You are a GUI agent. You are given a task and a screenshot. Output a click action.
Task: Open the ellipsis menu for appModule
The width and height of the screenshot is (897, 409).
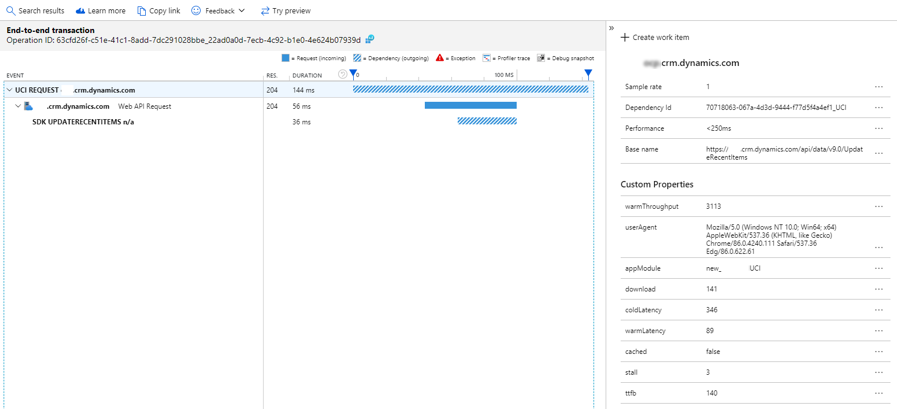point(879,268)
